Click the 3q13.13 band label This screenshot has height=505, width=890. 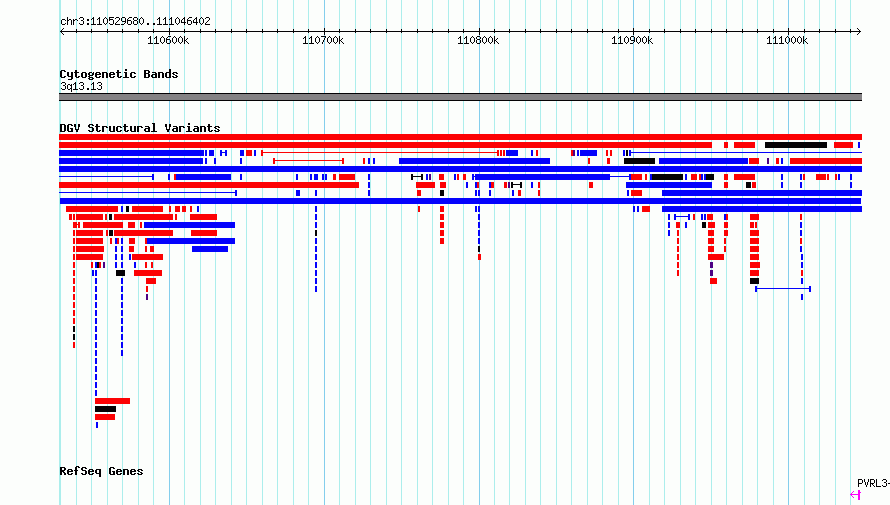[81, 86]
